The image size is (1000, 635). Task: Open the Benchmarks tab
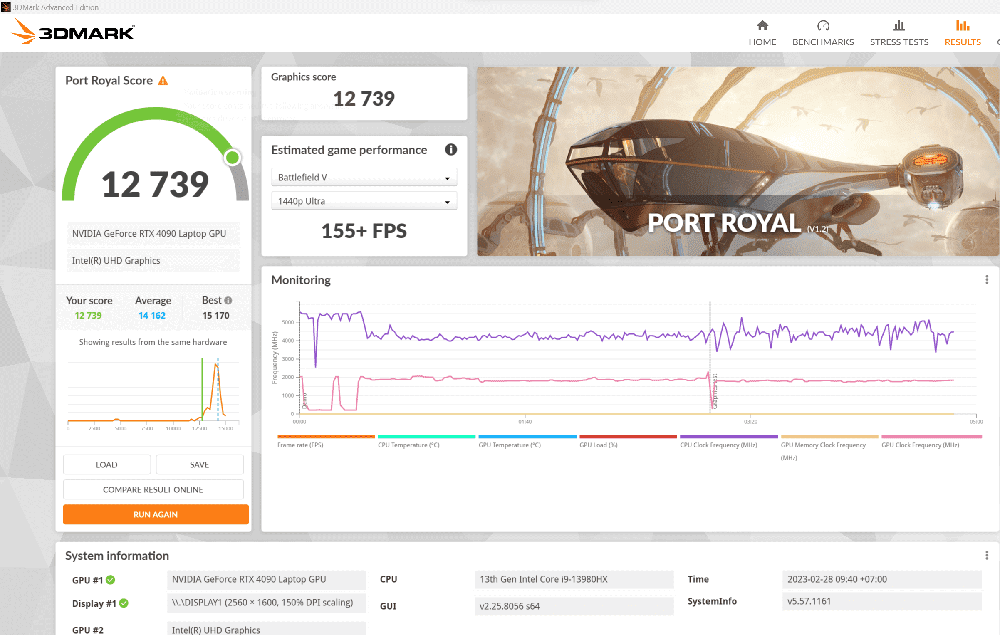coord(823,33)
